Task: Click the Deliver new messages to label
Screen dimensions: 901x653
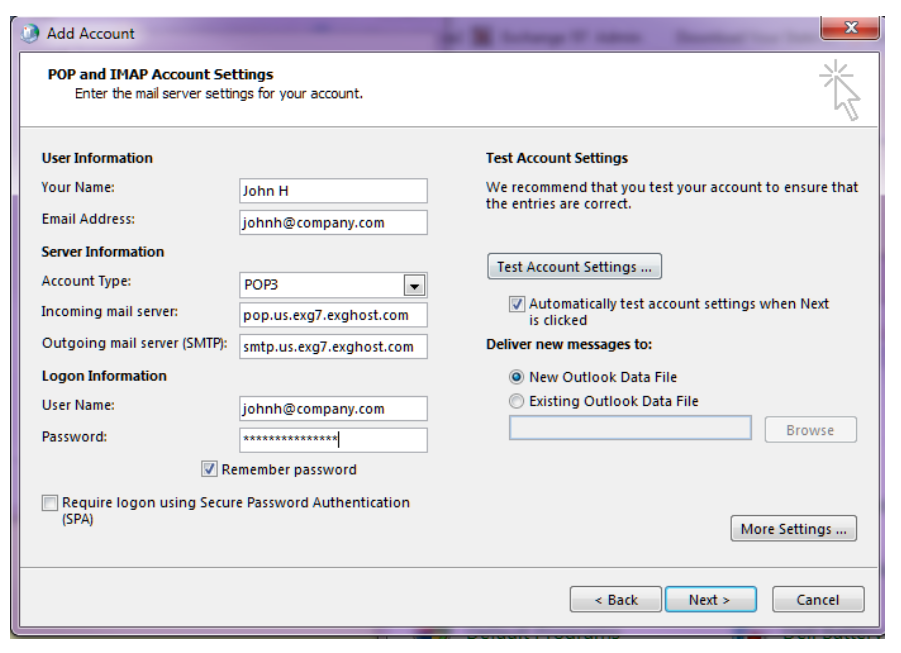Action: click(569, 344)
